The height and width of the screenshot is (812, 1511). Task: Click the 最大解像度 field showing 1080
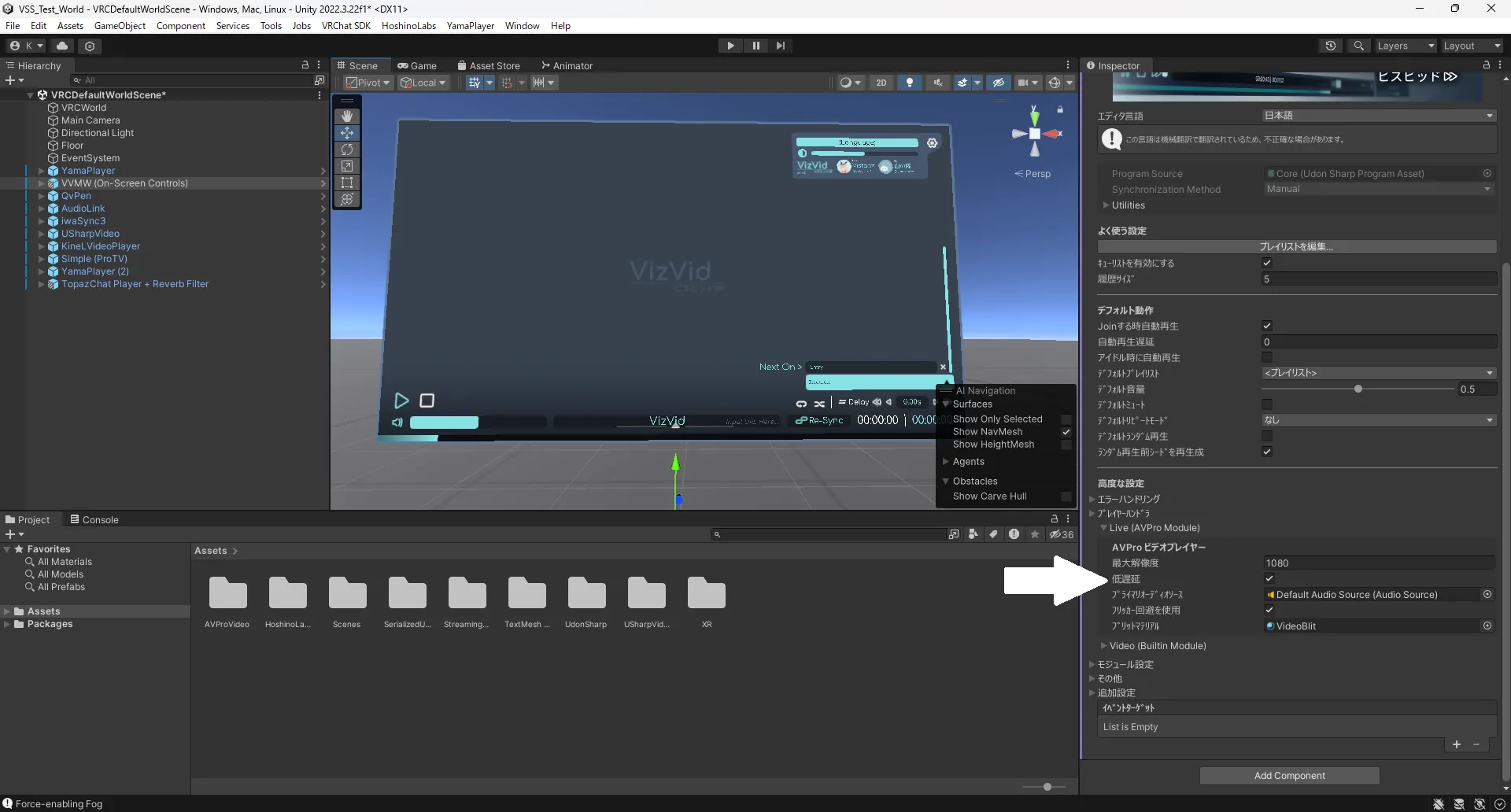[1379, 563]
